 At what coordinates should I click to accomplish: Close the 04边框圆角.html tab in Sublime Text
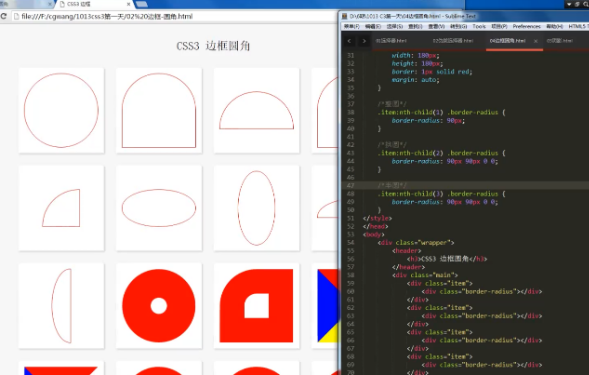(x=536, y=41)
